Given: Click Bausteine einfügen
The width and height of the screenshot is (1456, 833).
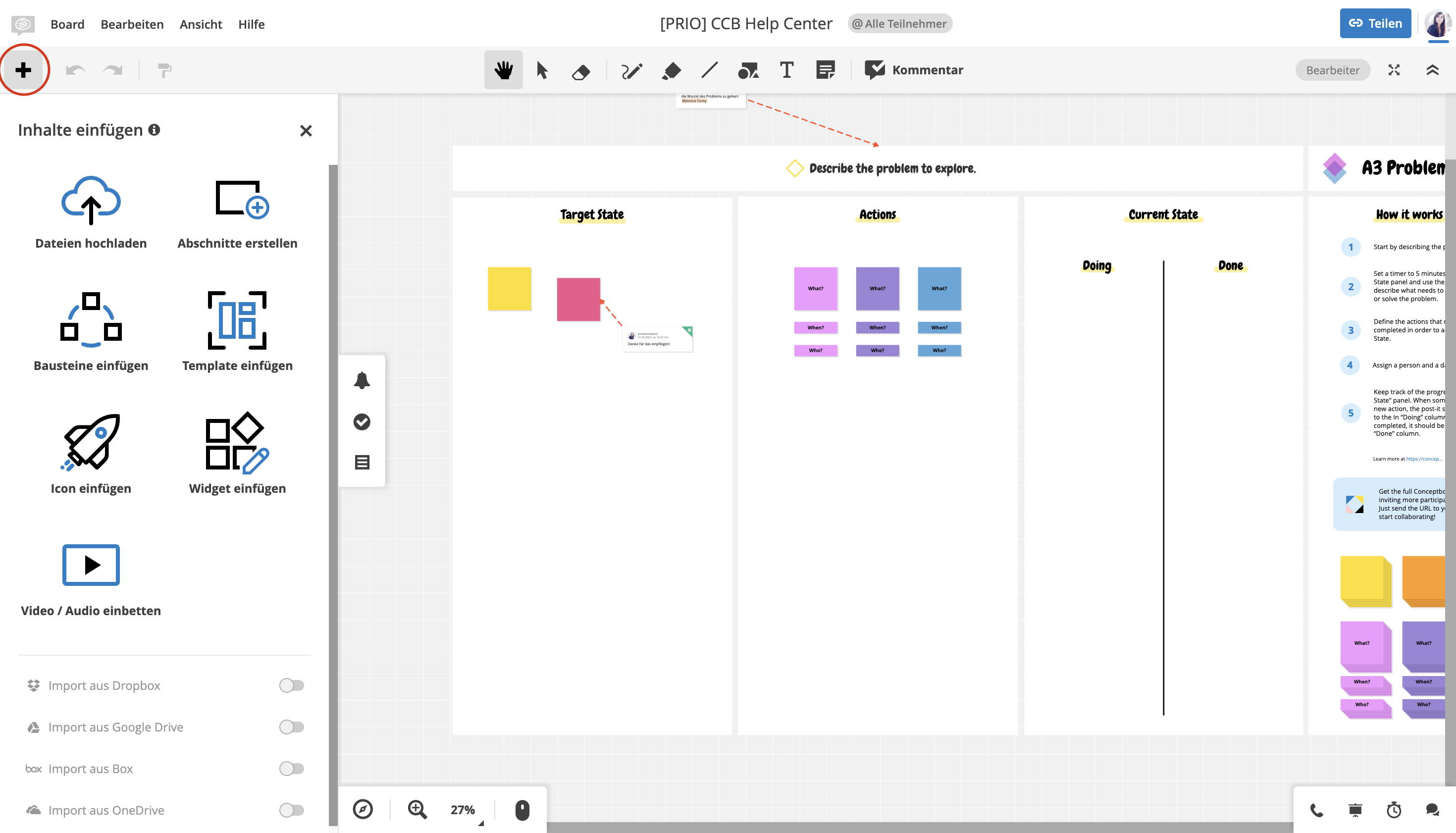Looking at the screenshot, I should [91, 332].
